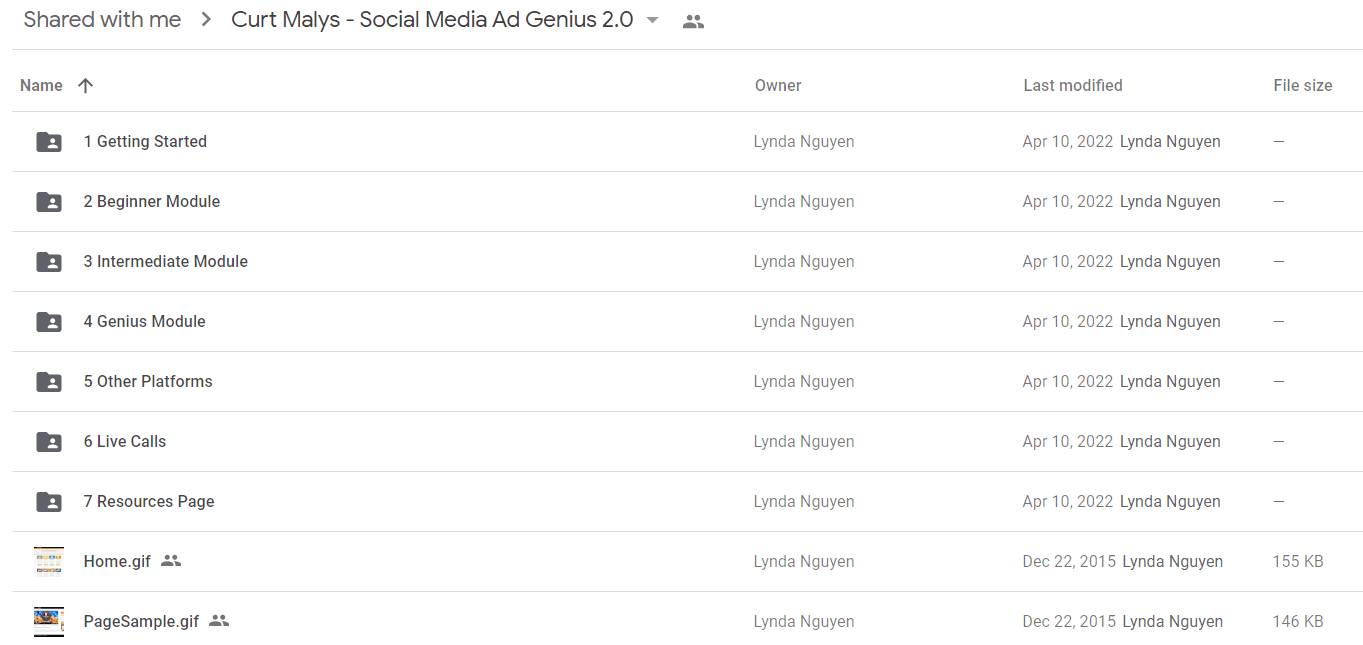Screen dimensions: 1363x645
Task: Select the 3 Intermediate Module folder name
Action: (166, 262)
